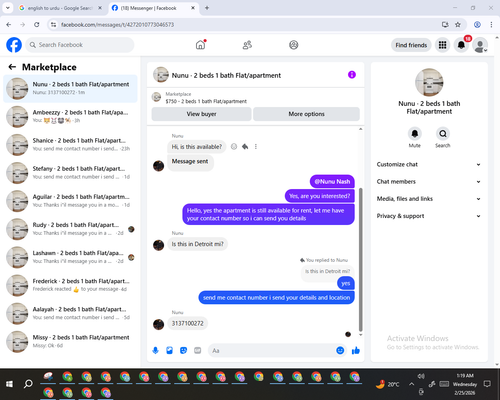Image resolution: width=500 pixels, height=400 pixels.
Task: Open the Facebook logo home link
Action: pos(14,45)
